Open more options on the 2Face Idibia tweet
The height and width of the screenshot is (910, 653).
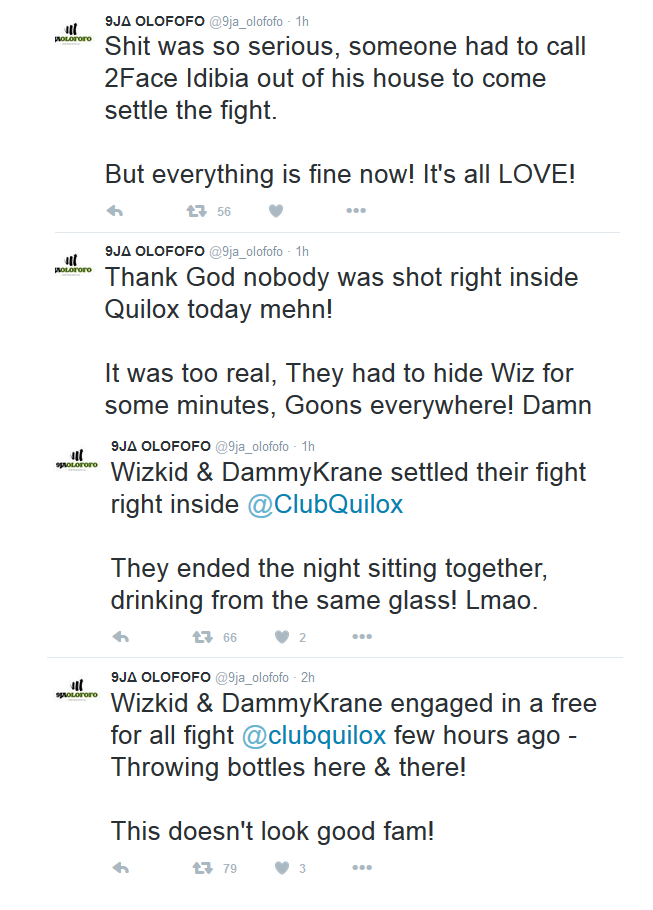tap(356, 211)
